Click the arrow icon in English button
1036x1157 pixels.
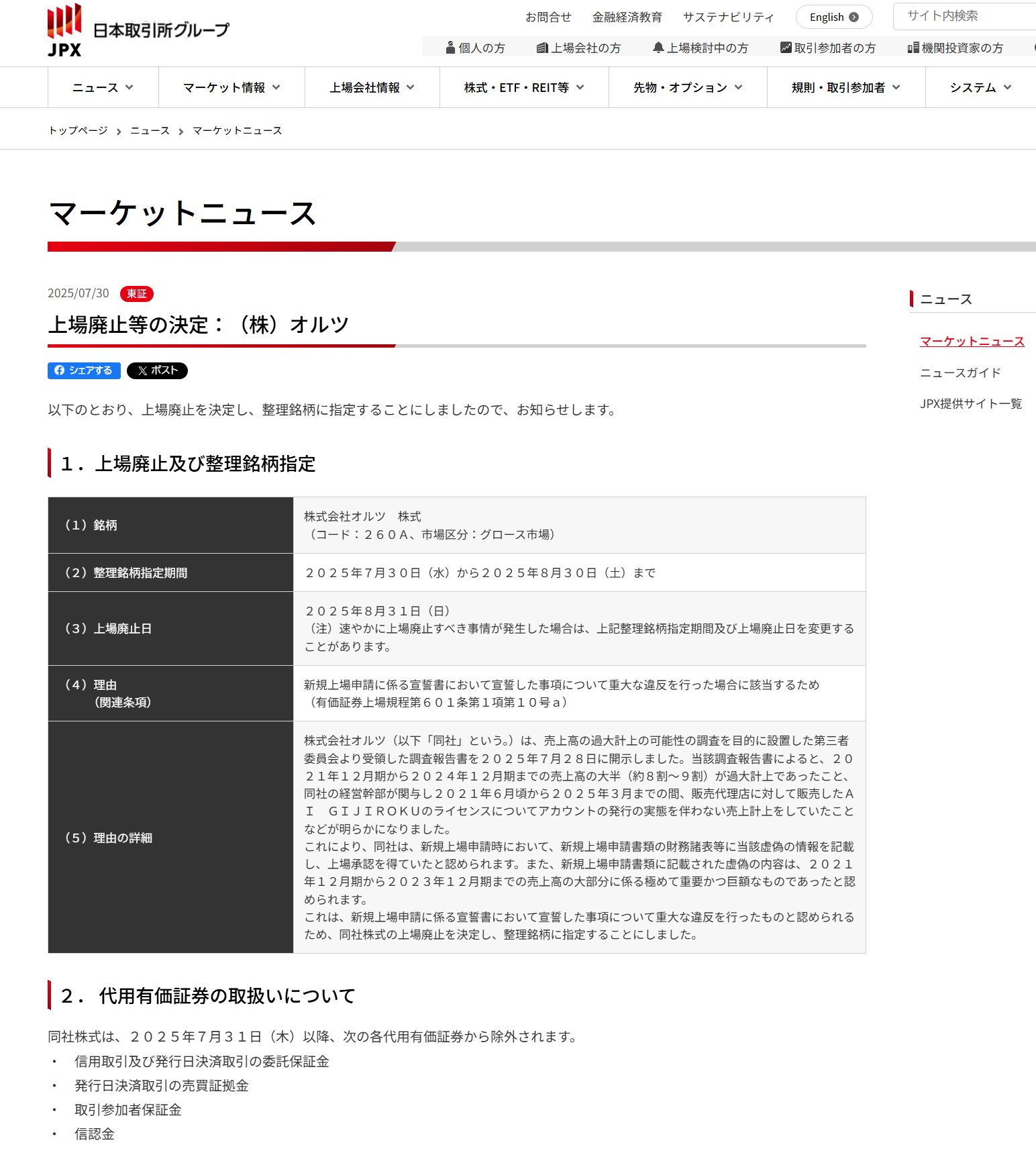click(x=853, y=17)
